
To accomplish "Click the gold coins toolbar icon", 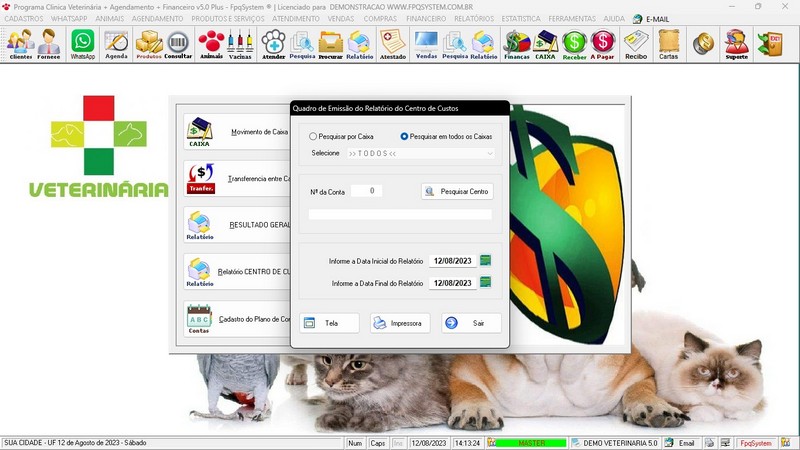I will click(x=704, y=44).
